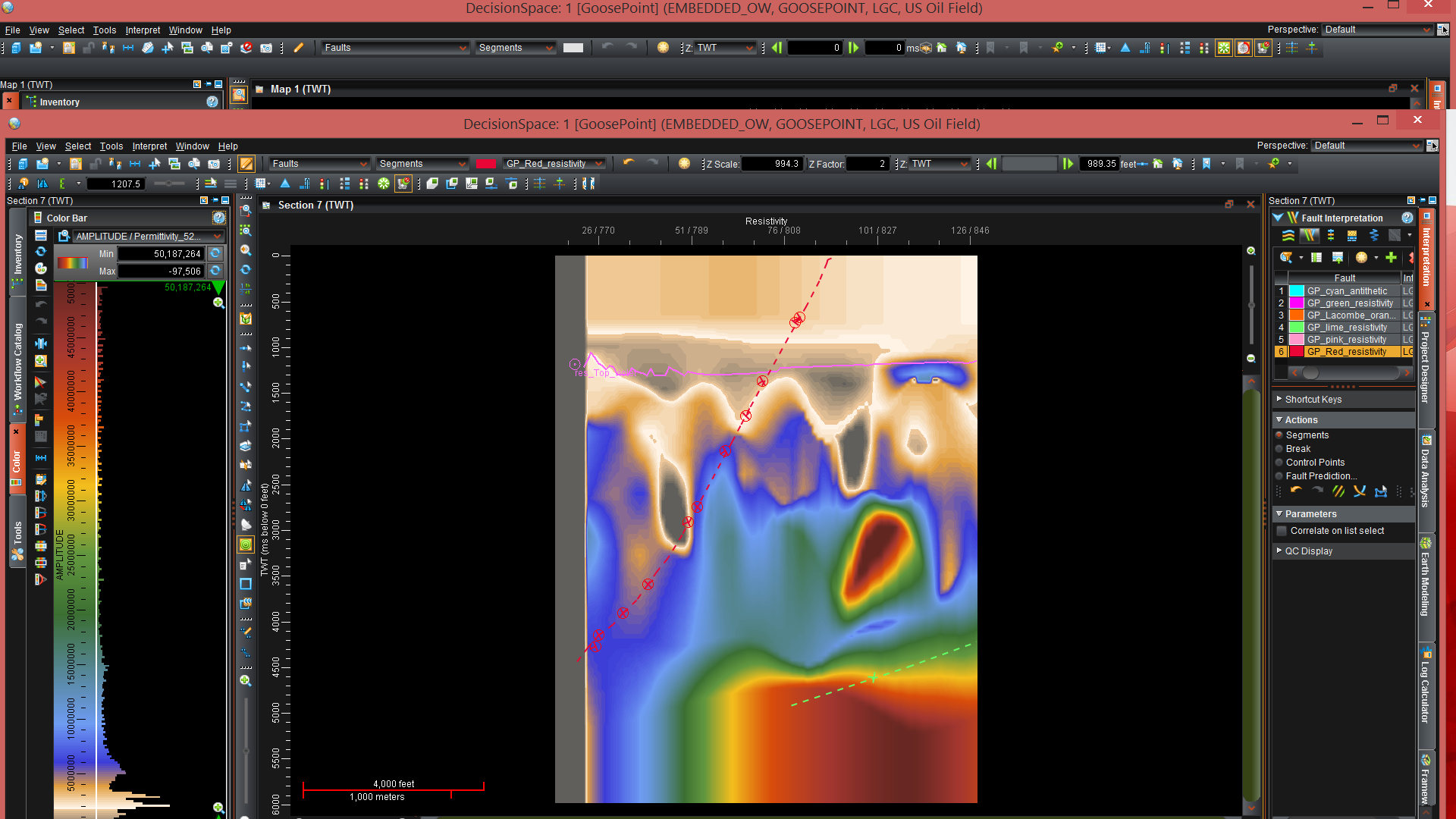Click the red active fault color swatch
The width and height of the screenshot is (1456, 819).
pyautogui.click(x=485, y=164)
